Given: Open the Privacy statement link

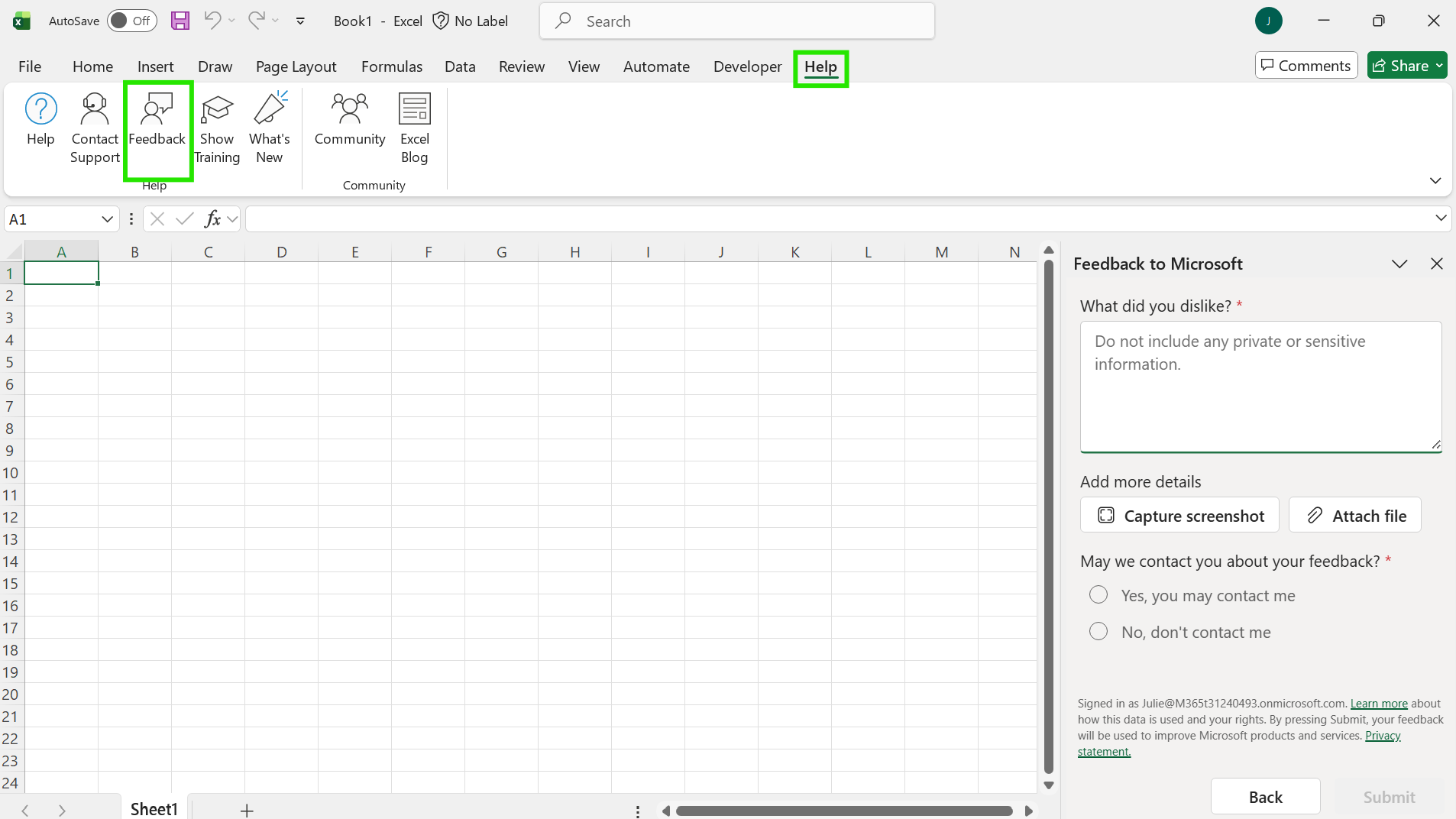Looking at the screenshot, I should (1383, 736).
